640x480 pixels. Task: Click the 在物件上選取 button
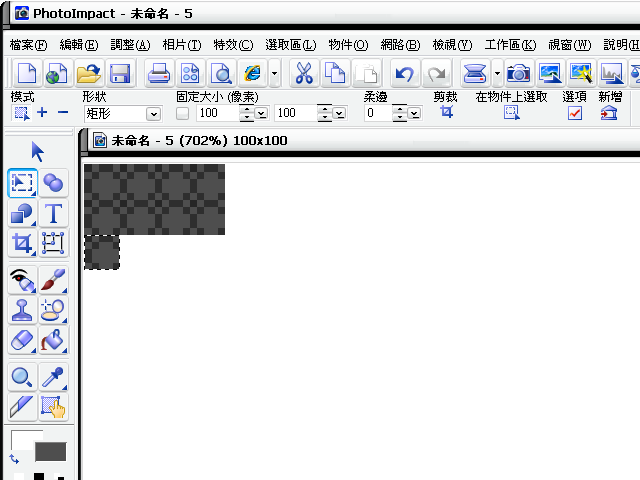(511, 112)
